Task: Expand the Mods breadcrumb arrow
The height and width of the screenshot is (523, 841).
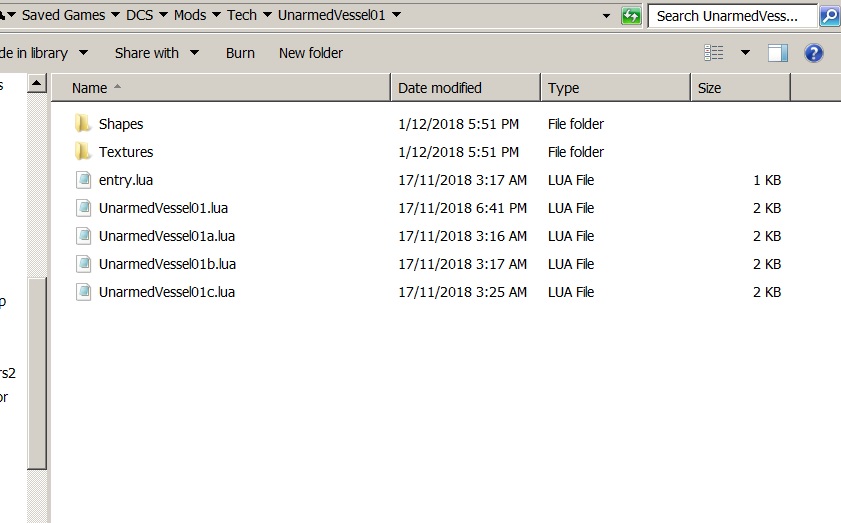Action: 217,15
